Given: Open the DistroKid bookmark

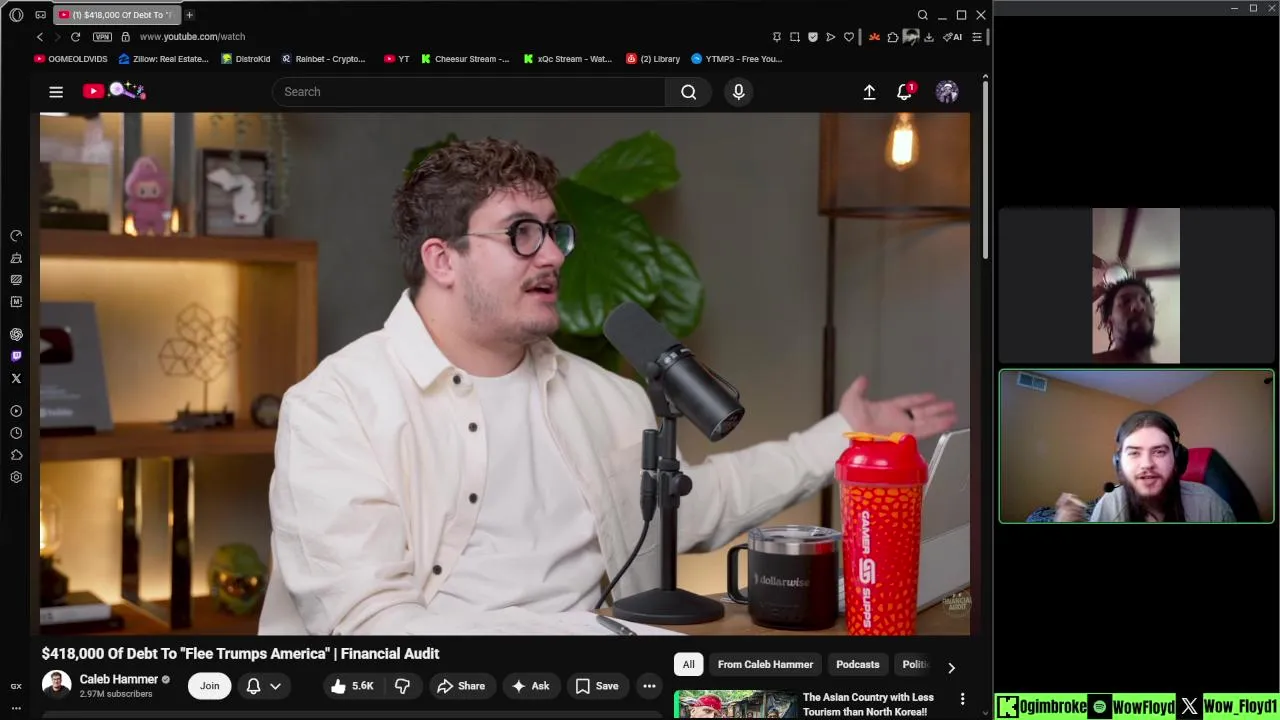Looking at the screenshot, I should point(246,59).
